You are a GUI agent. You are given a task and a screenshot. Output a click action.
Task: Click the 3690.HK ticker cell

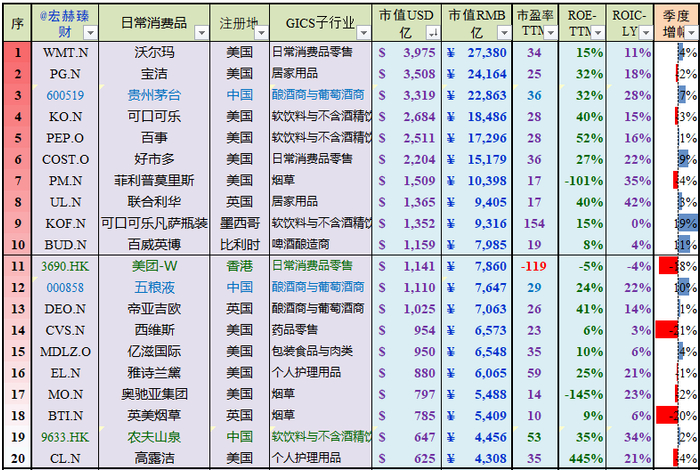click(x=65, y=266)
